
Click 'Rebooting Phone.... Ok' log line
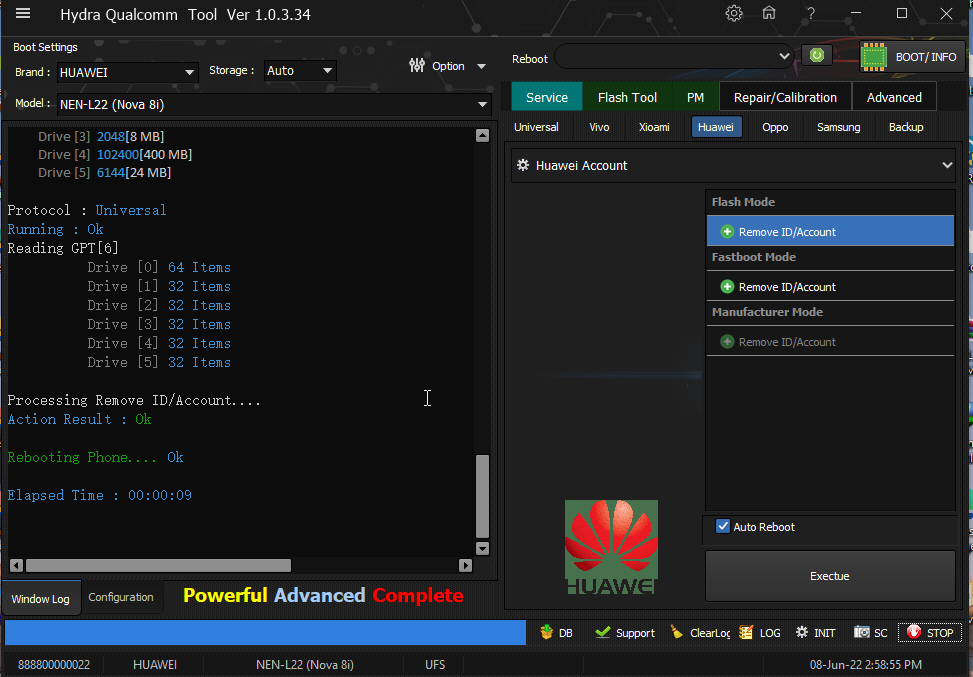(96, 457)
